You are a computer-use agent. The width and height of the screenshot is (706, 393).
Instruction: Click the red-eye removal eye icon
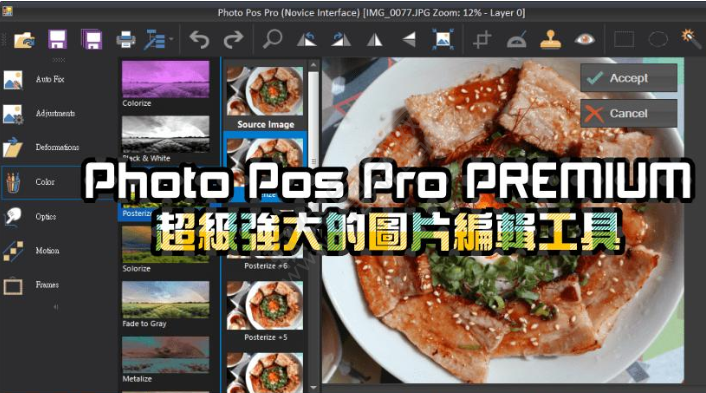(x=584, y=40)
